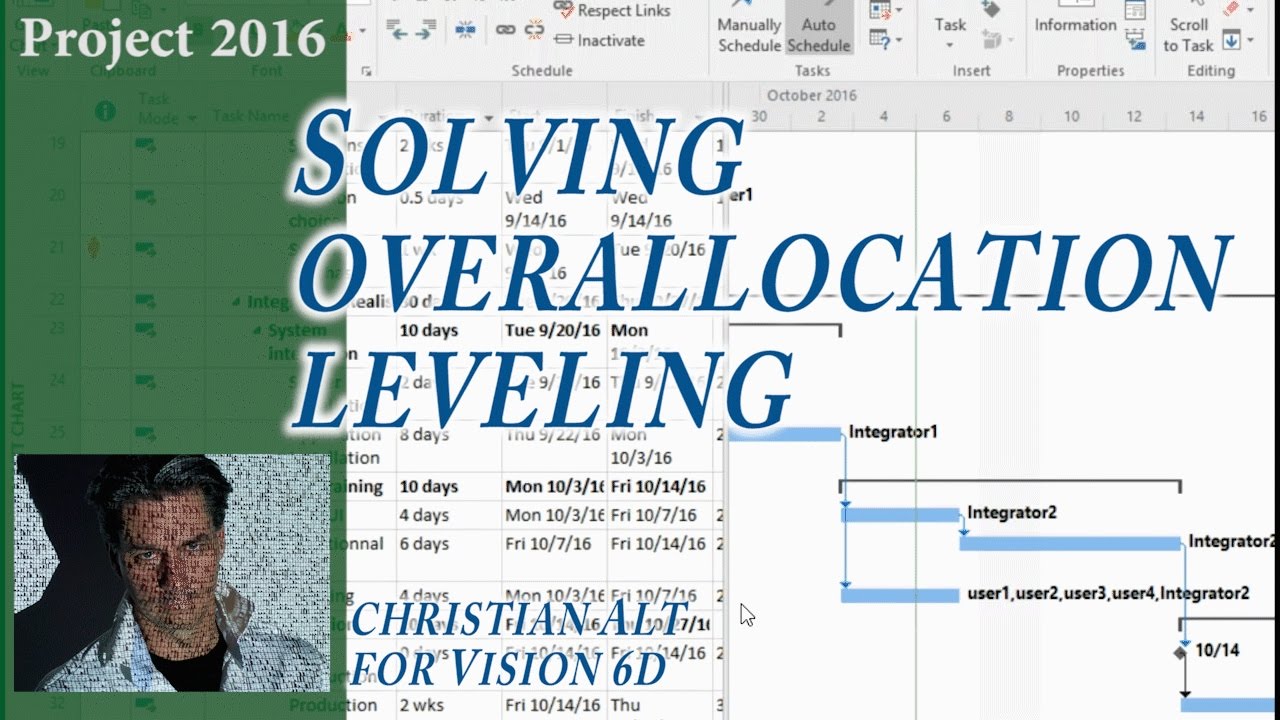Click the Unlink Tasks broken chain icon
The width and height of the screenshot is (1280, 720).
point(535,30)
